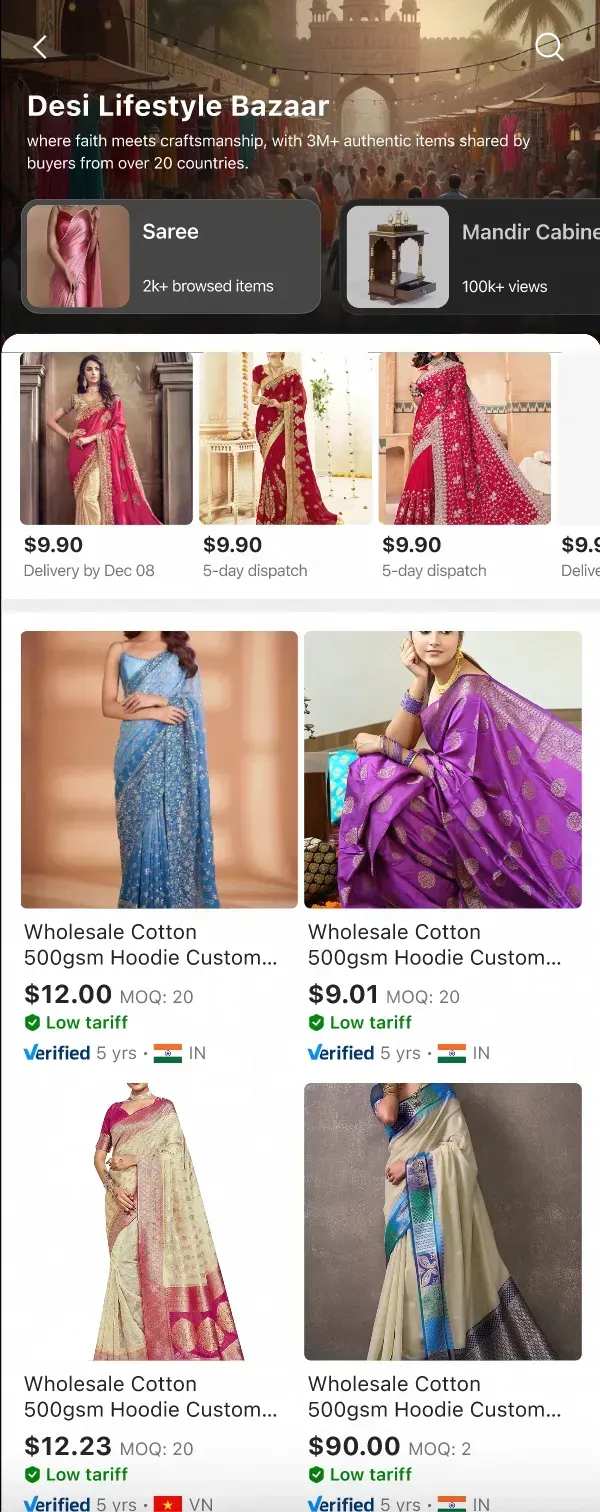Viewport: 600px width, 1512px height.
Task: Tap the India flag on the $9.01 listing
Action: pyautogui.click(x=452, y=1053)
